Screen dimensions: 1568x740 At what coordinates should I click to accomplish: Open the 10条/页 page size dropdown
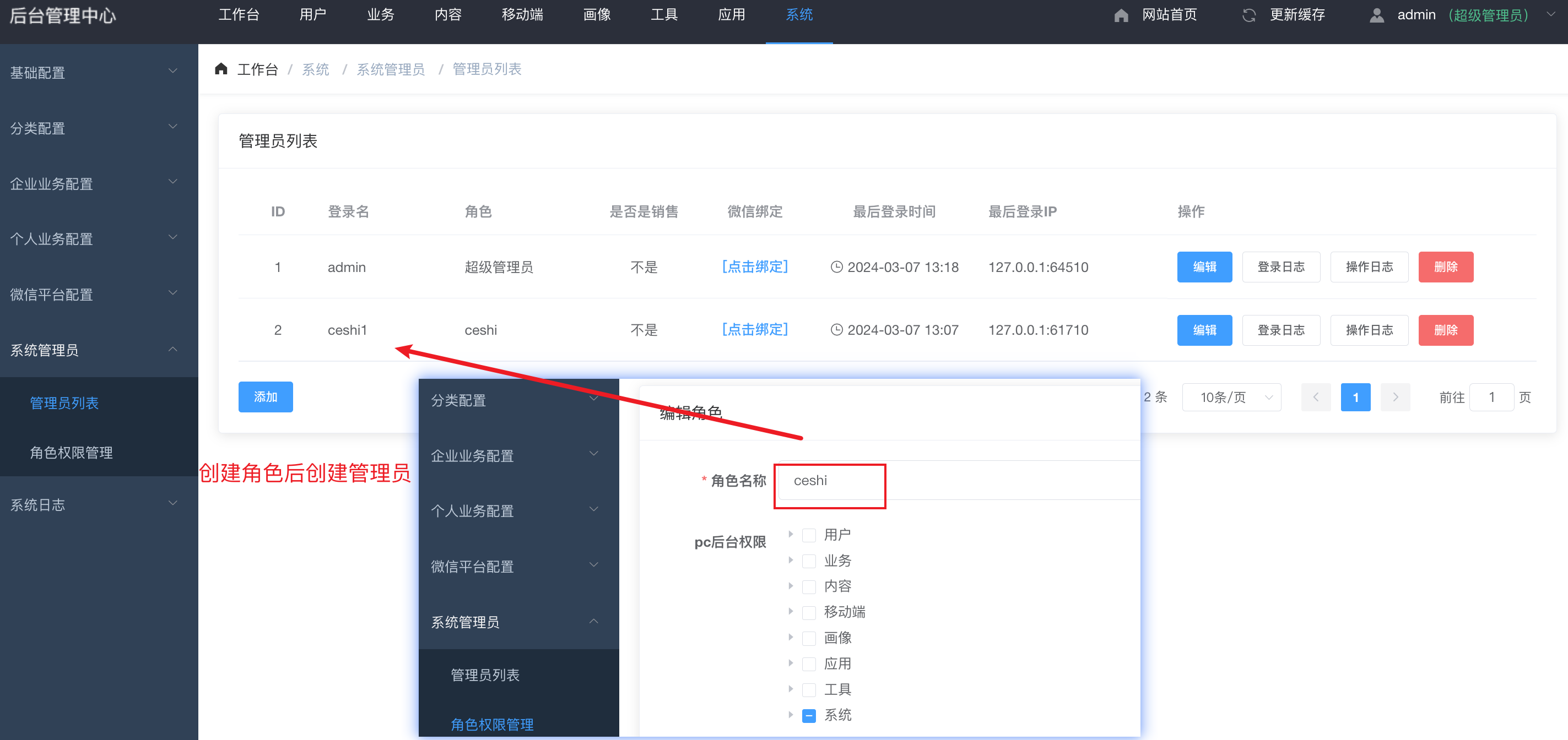point(1231,397)
